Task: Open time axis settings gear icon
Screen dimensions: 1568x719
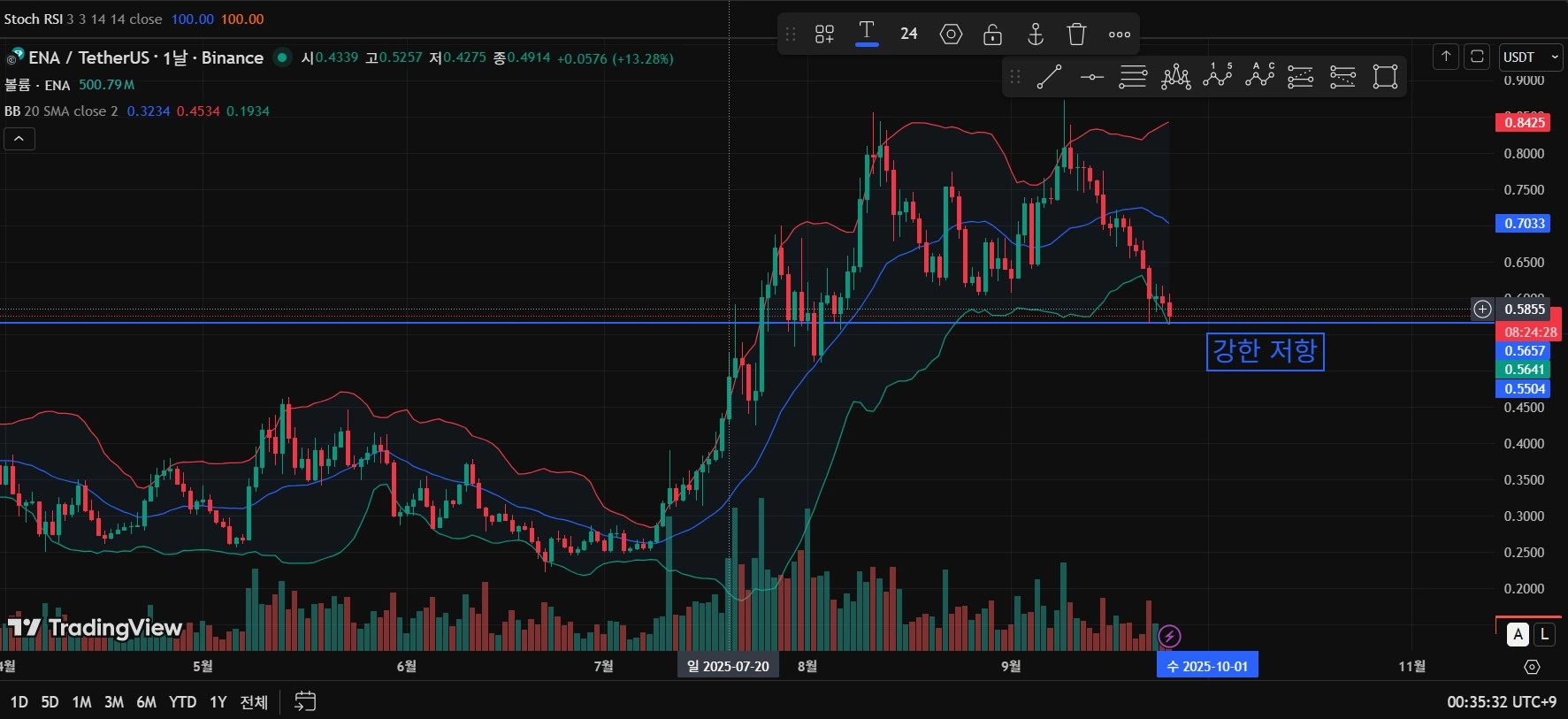Action: (x=1532, y=667)
